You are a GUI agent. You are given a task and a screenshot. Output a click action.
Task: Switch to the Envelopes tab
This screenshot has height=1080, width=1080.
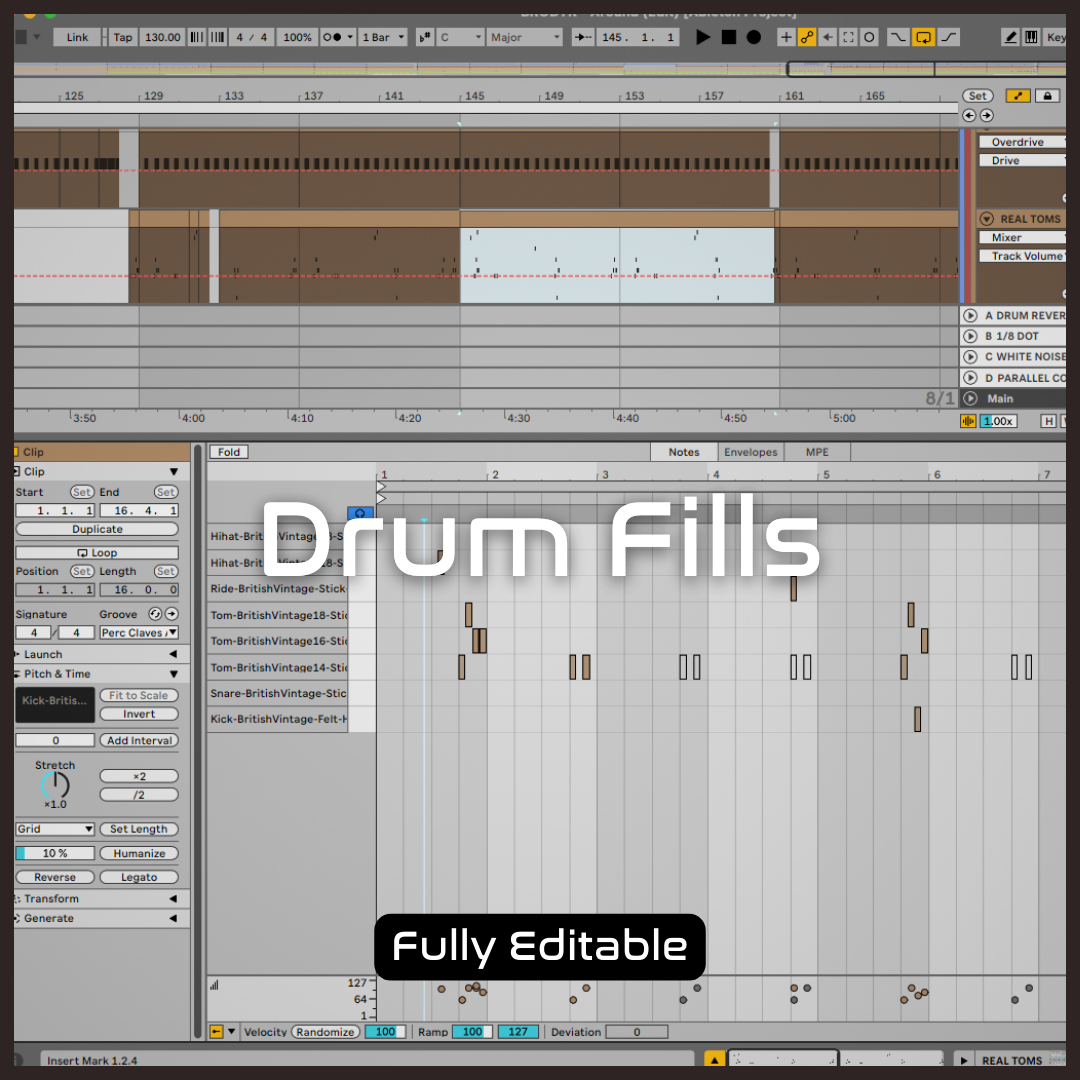coord(750,452)
